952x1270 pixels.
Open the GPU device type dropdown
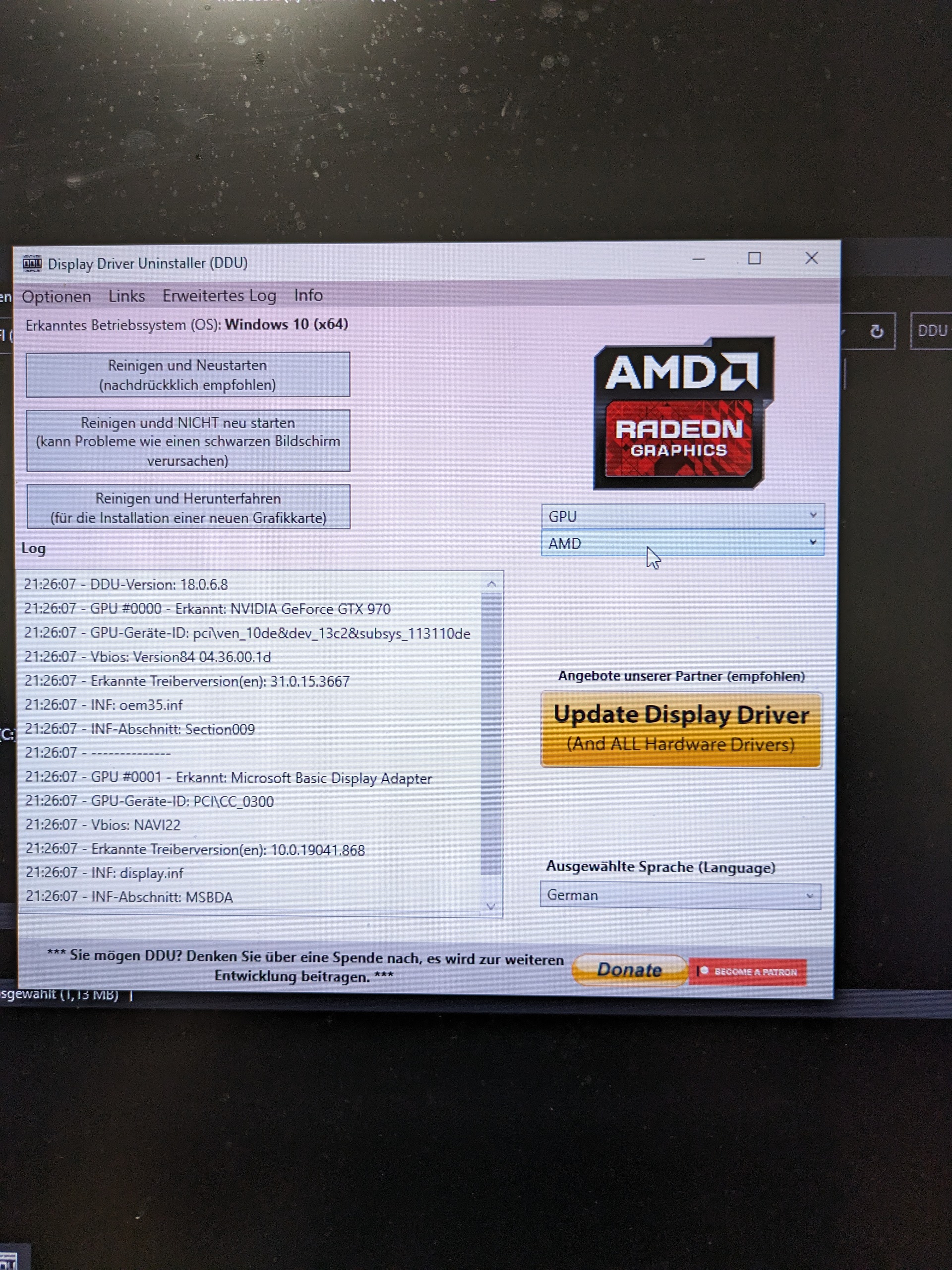(682, 516)
